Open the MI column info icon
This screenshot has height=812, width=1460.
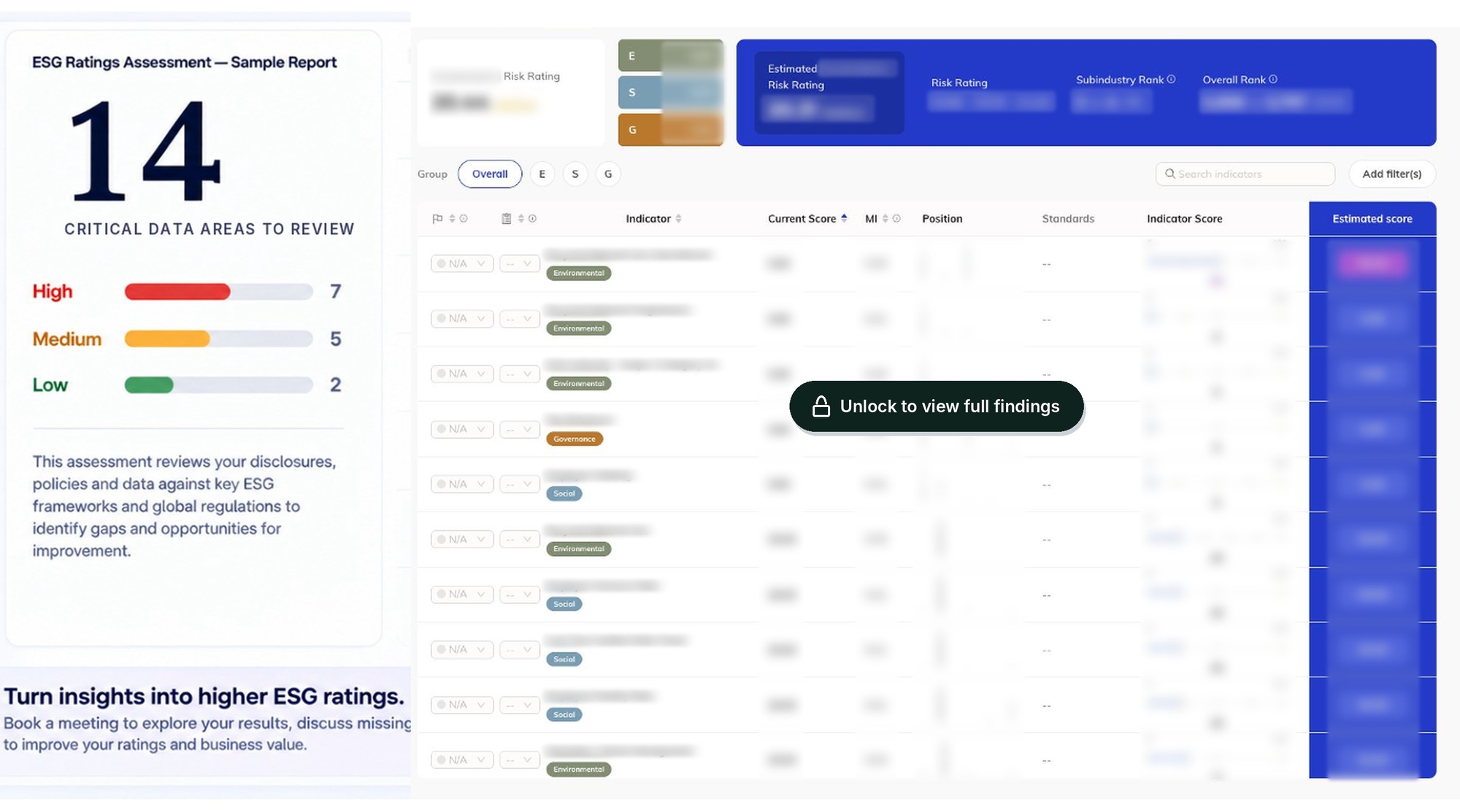click(896, 219)
